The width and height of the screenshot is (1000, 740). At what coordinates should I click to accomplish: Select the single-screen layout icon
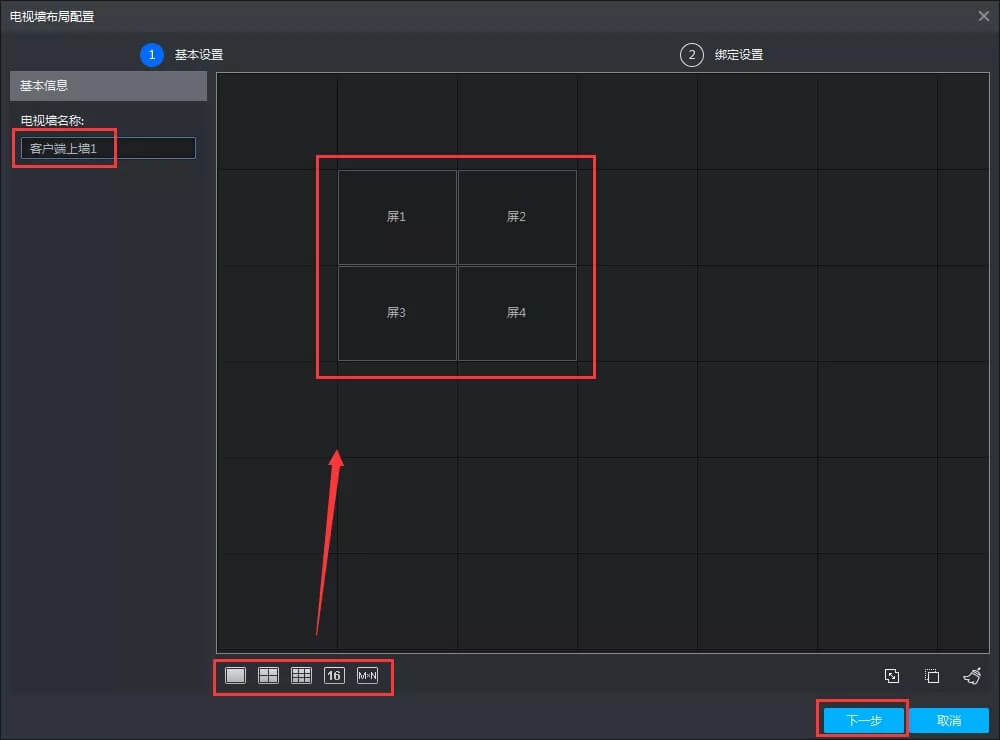tap(235, 676)
